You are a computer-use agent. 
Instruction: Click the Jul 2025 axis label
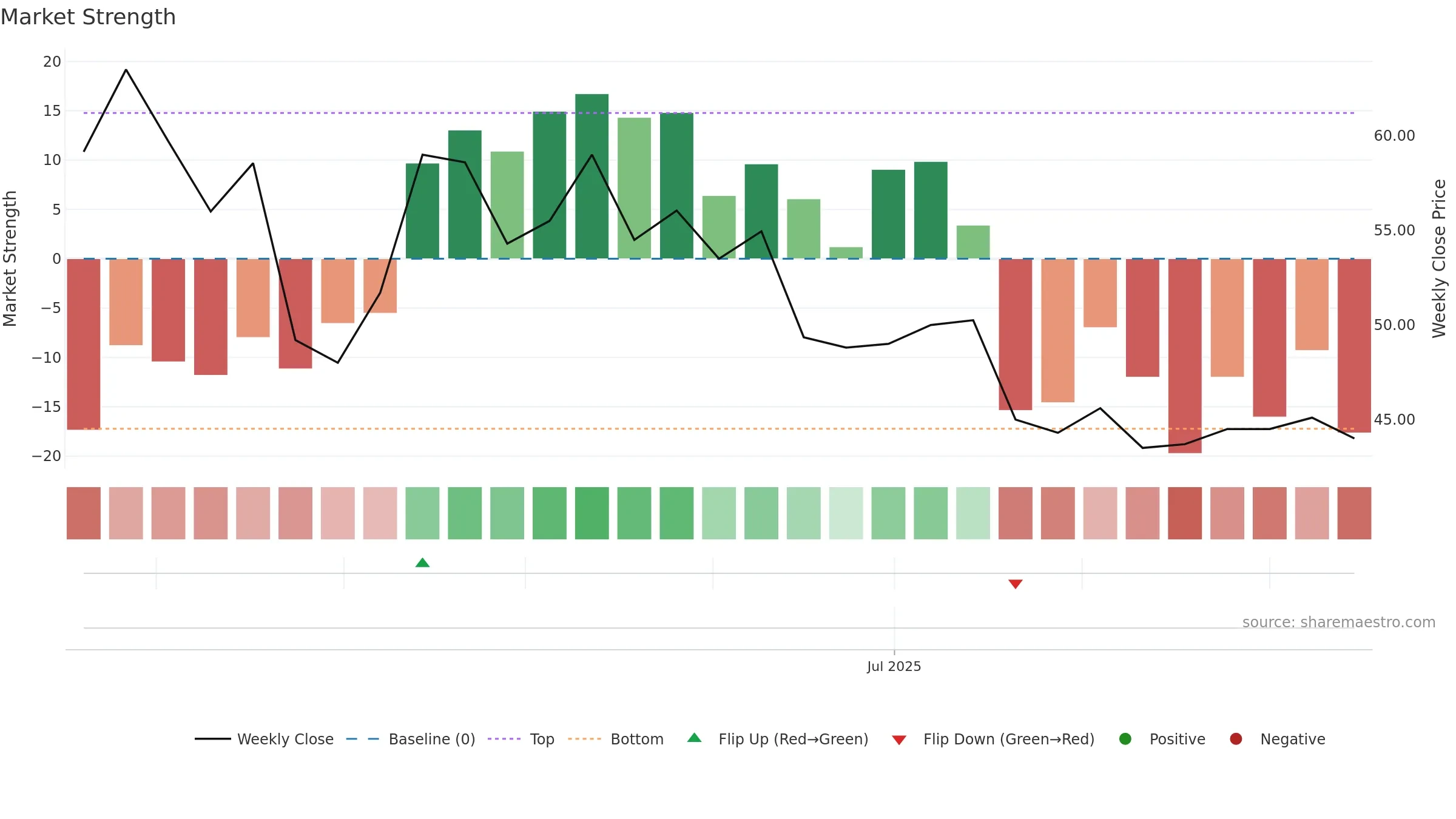point(894,667)
